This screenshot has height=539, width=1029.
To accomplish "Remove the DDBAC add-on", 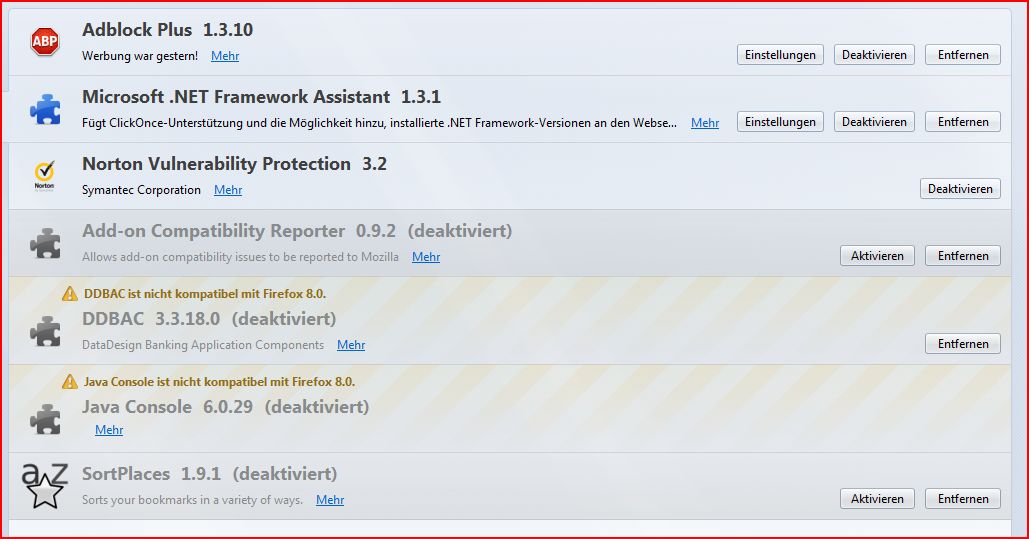I will point(963,344).
